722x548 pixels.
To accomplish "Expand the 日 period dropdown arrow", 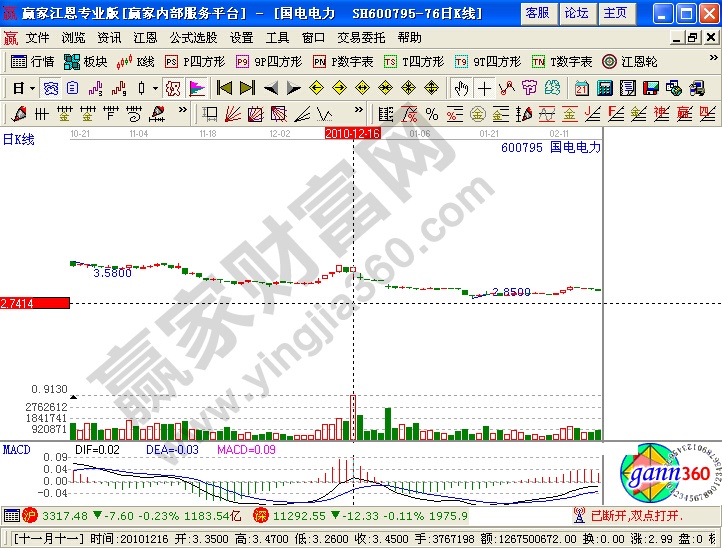I will pos(32,87).
